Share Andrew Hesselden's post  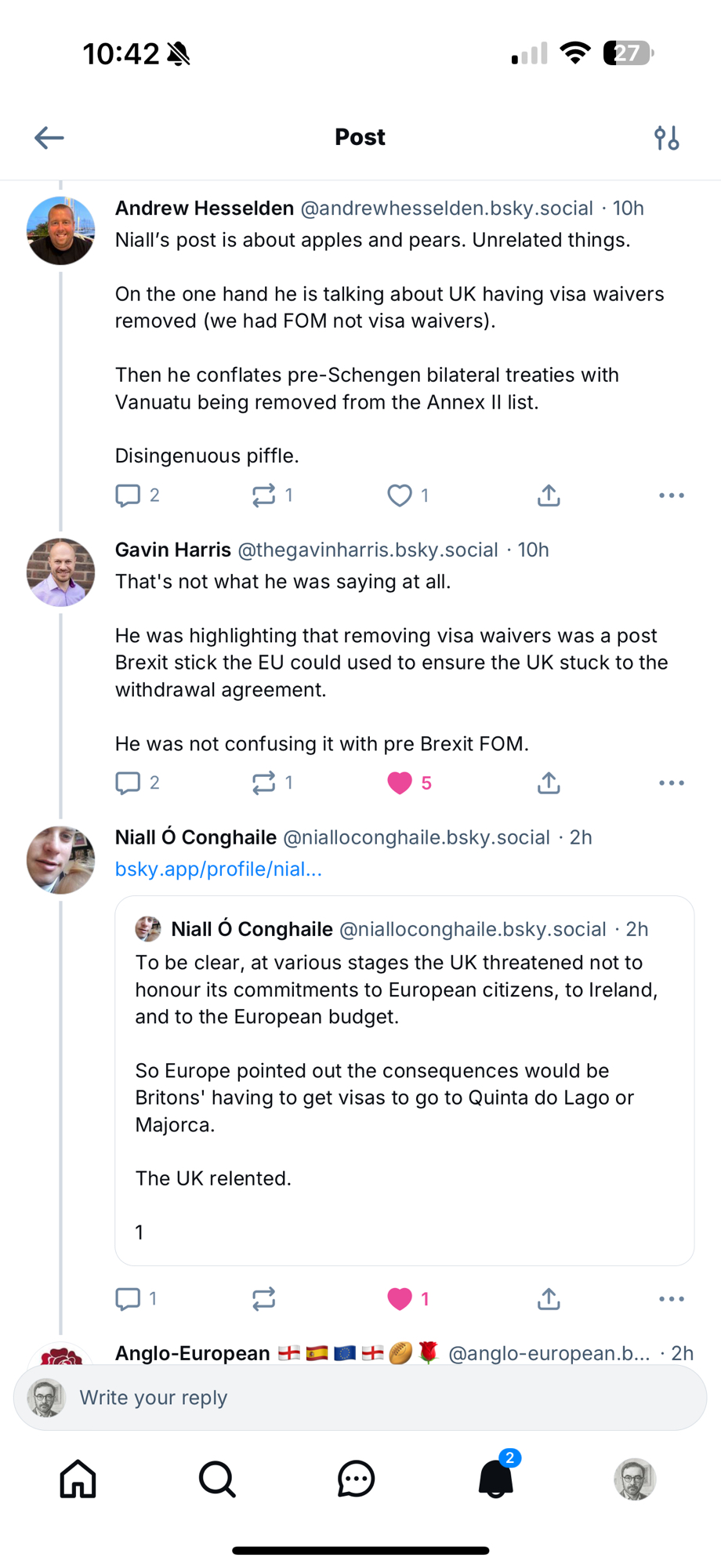(x=549, y=495)
